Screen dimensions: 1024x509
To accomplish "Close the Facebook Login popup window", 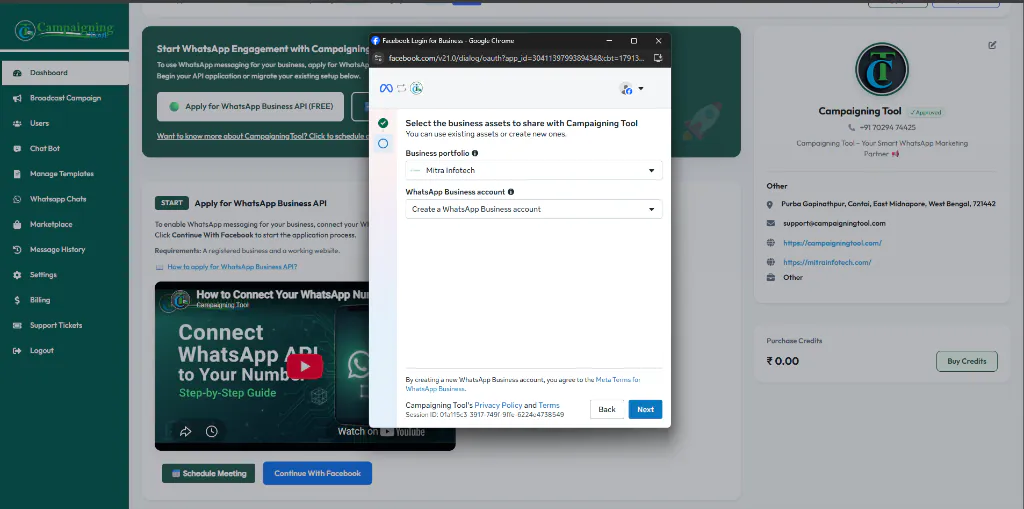I will 658,41.
